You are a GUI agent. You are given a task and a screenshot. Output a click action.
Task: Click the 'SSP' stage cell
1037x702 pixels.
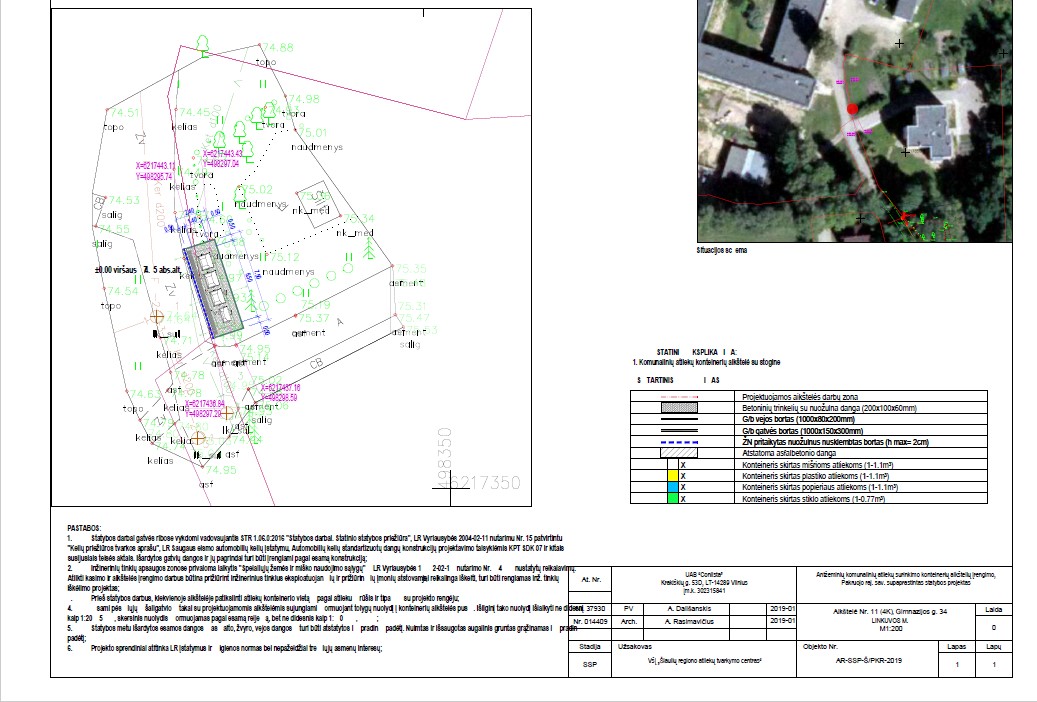pyautogui.click(x=589, y=664)
